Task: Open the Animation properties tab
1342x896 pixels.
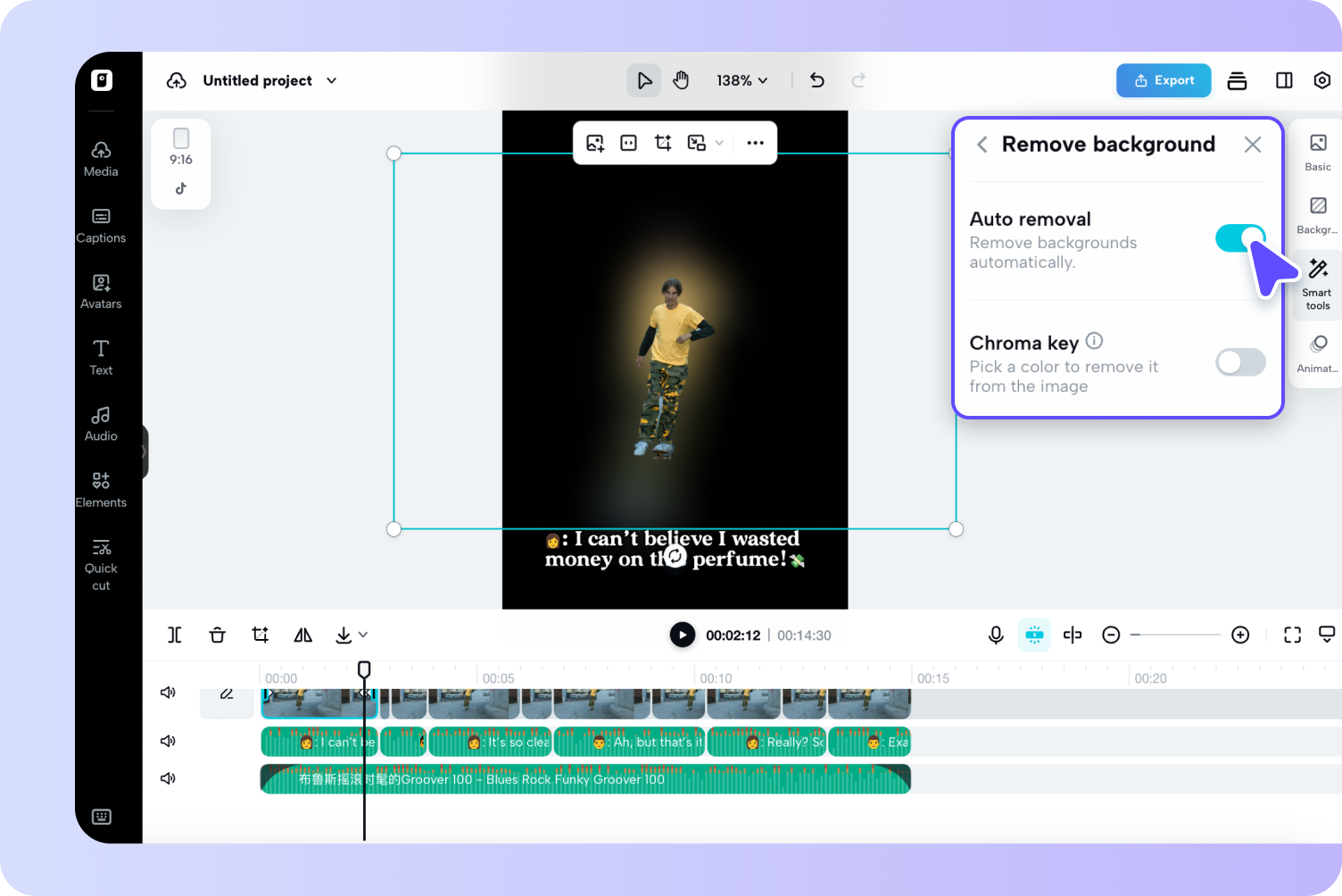Action: click(x=1318, y=353)
